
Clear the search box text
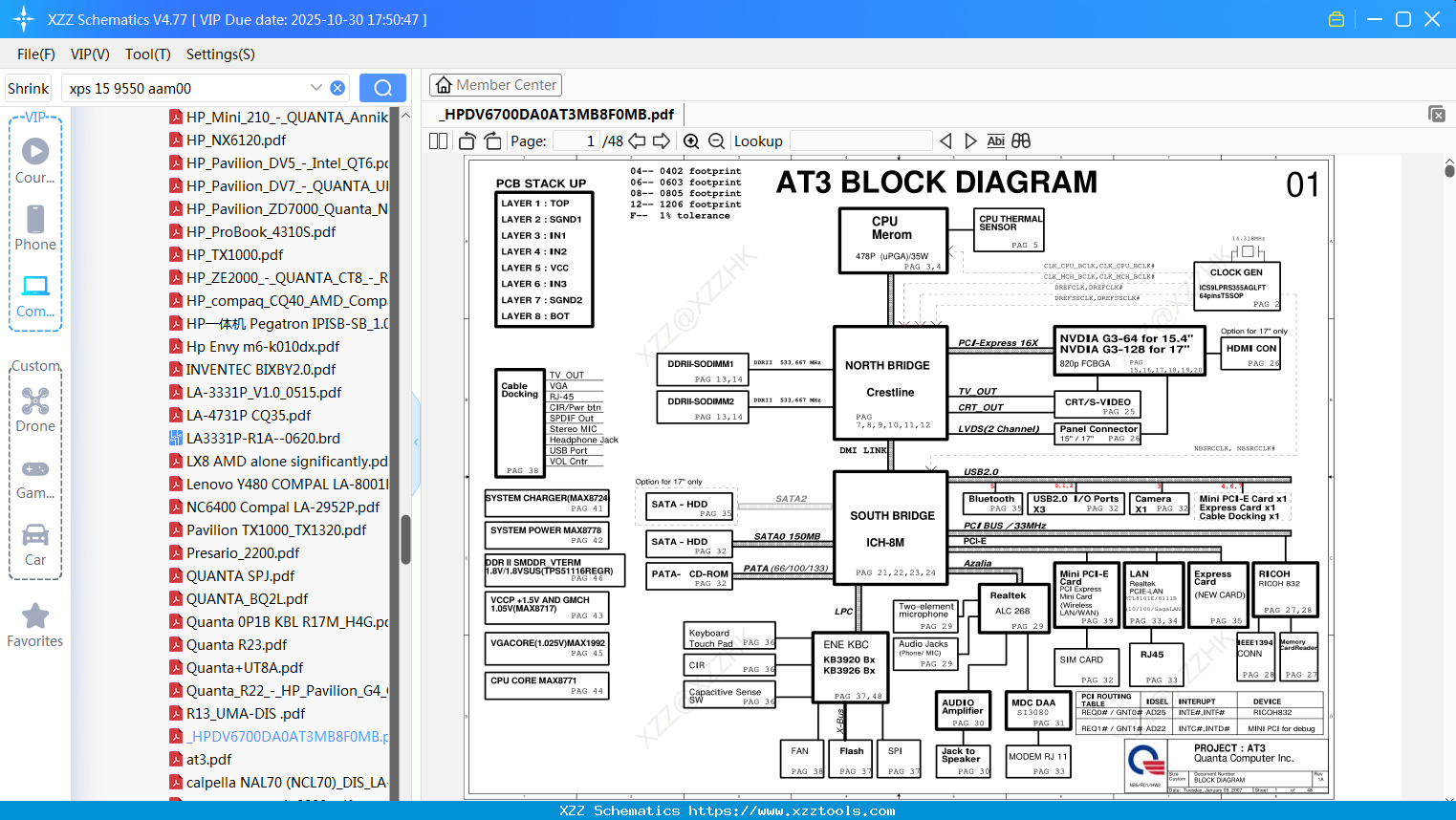[337, 88]
